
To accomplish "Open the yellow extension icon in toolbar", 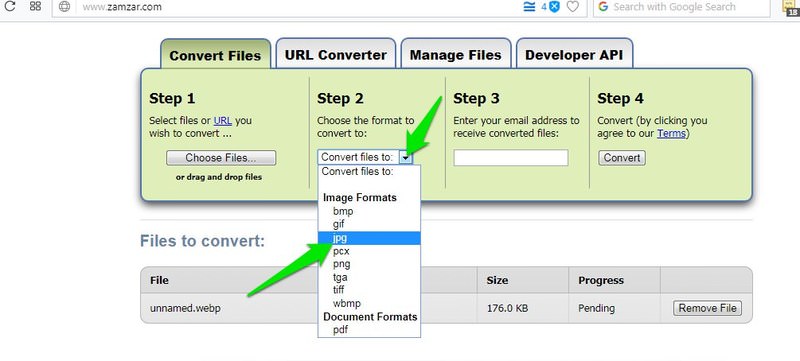I will [790, 6].
